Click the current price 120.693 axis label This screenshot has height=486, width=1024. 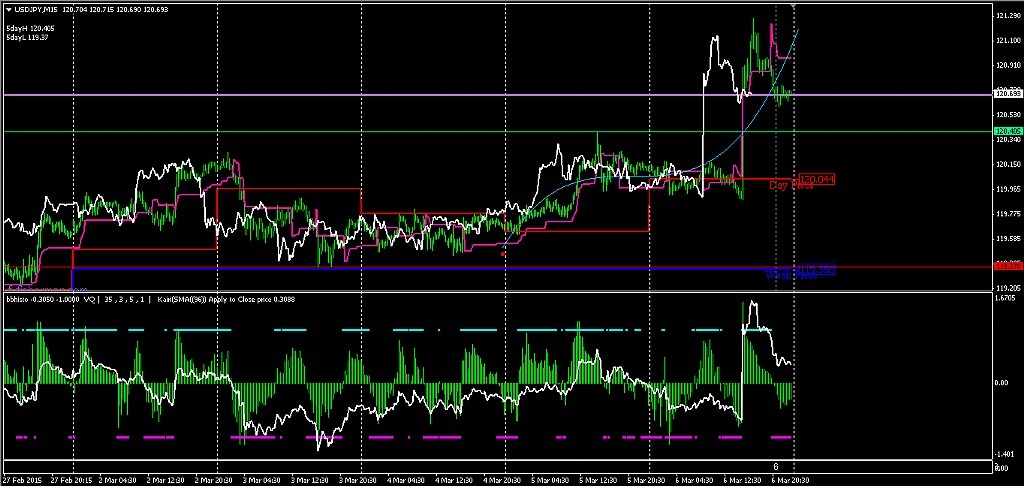1007,94
